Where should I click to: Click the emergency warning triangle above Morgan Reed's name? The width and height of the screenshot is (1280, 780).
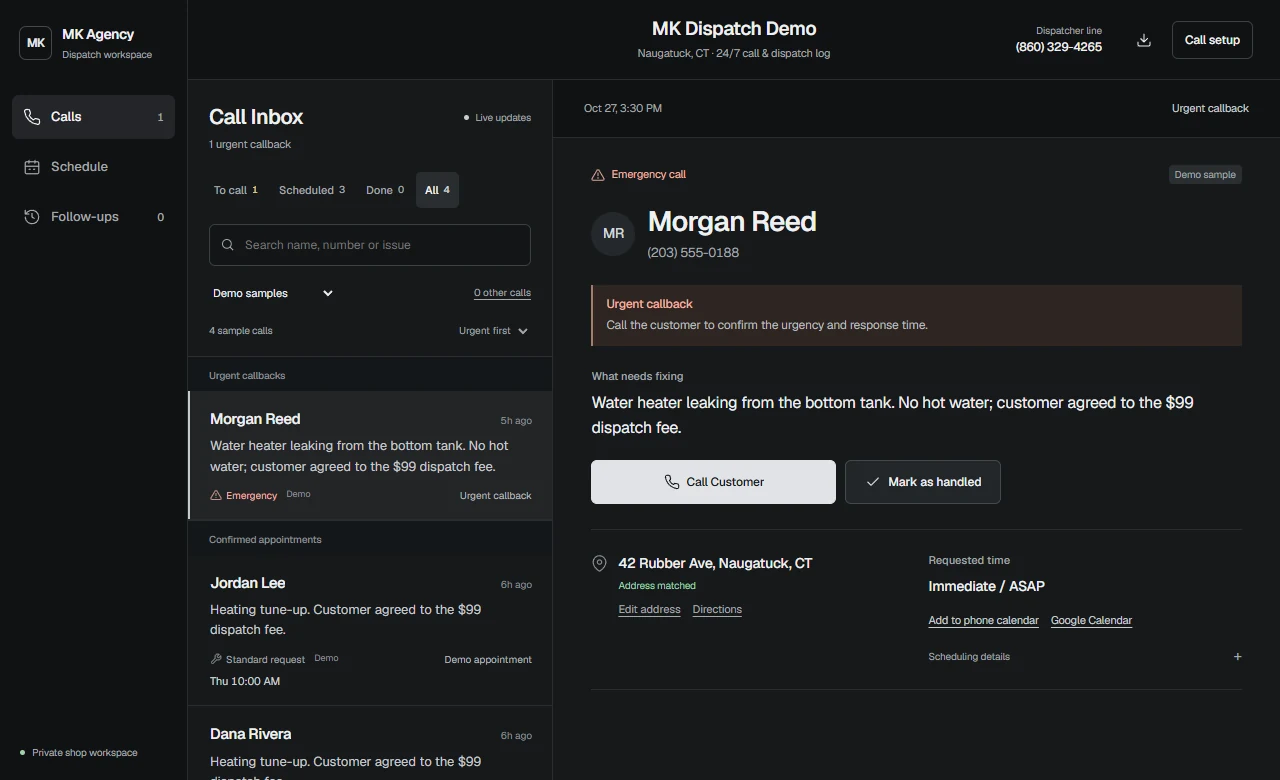(598, 175)
